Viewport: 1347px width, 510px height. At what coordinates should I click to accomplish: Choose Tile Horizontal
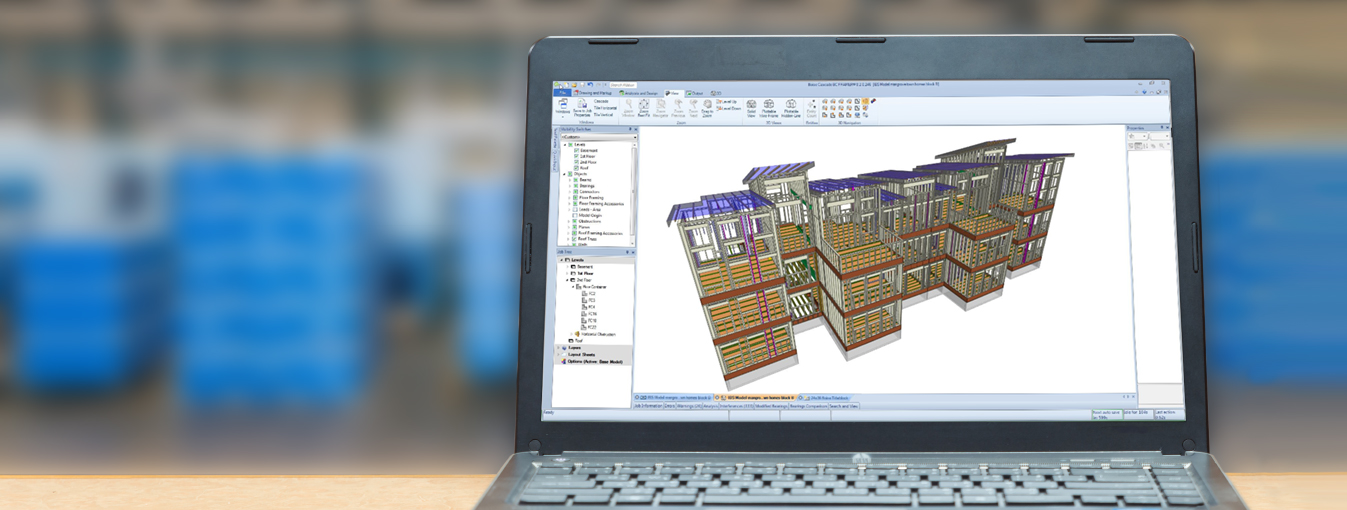click(x=605, y=108)
